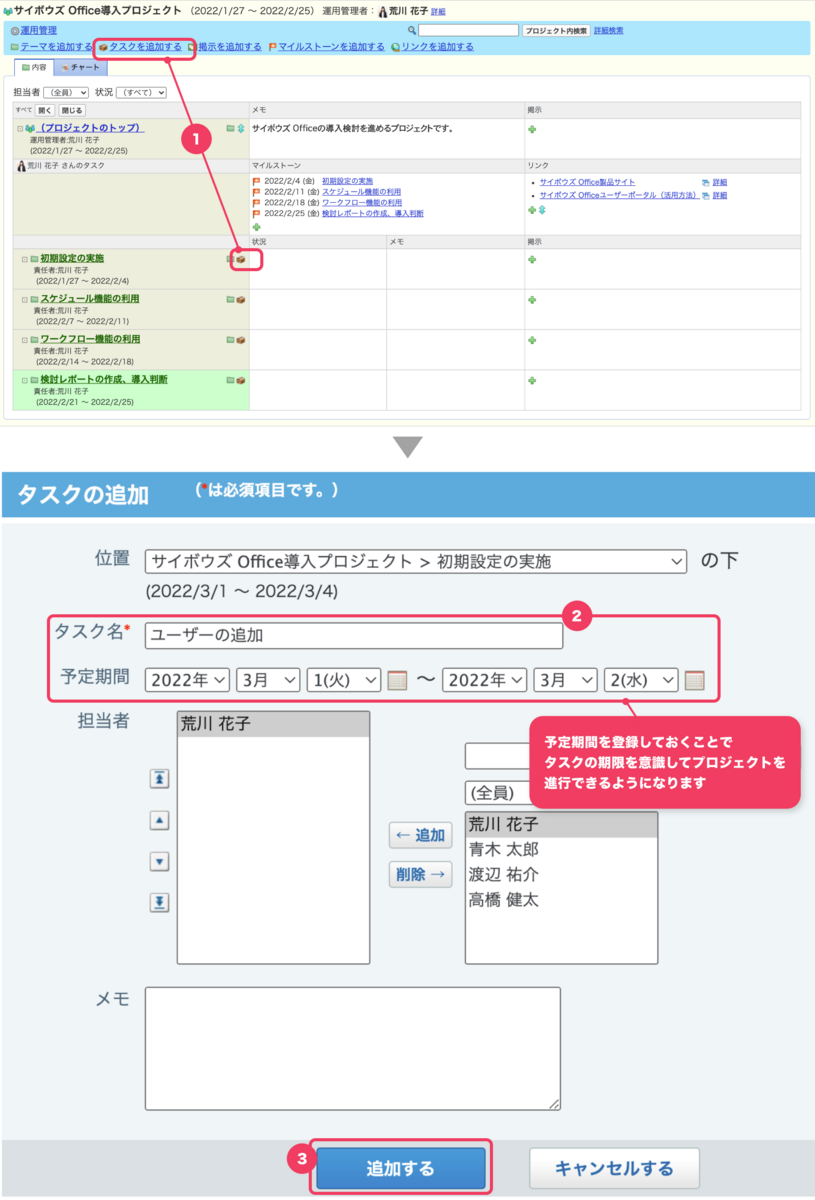Collapse the project top tree row
The height and width of the screenshot is (1200, 815).
[19, 129]
